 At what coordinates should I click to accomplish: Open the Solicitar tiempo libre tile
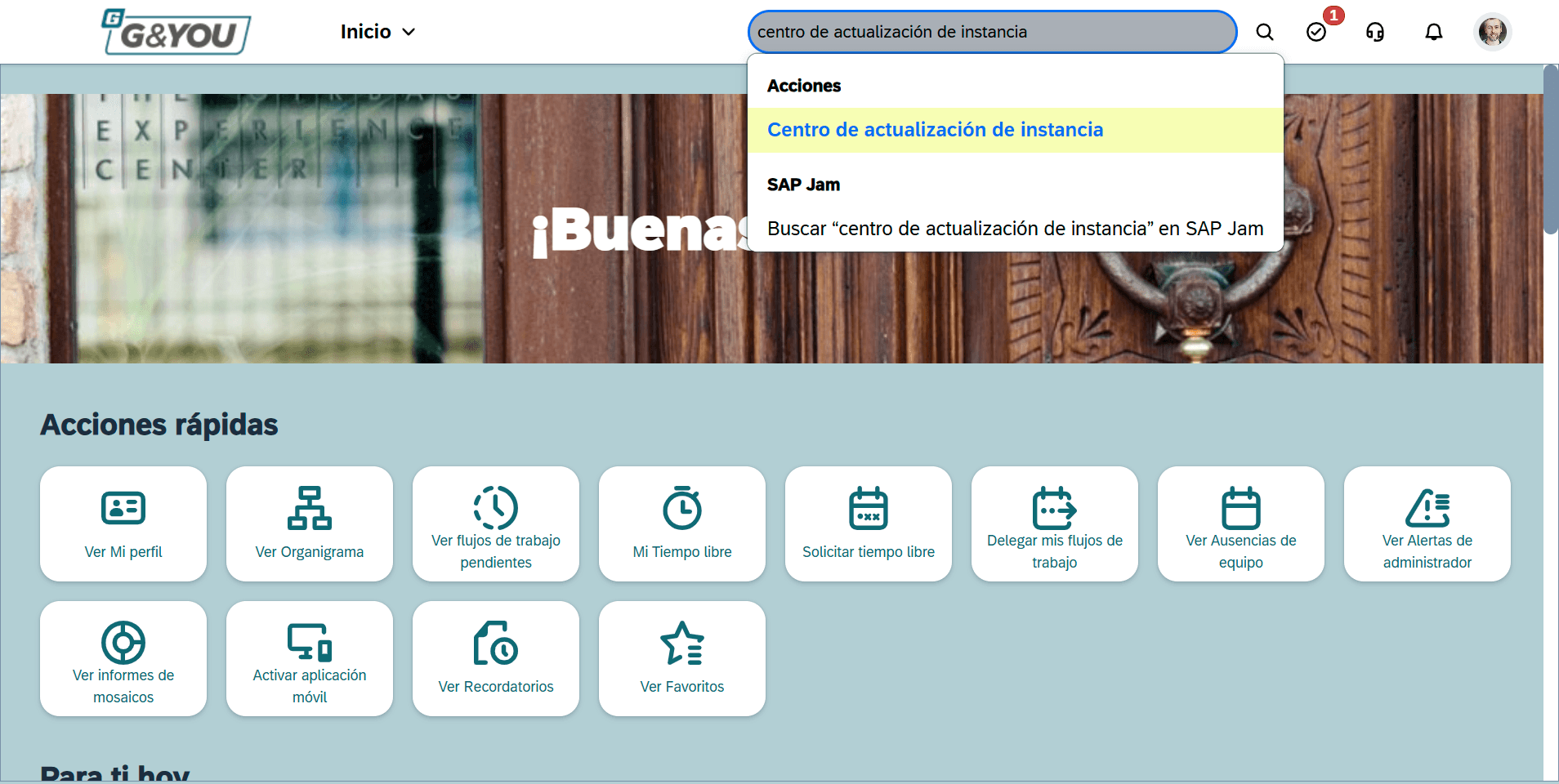tap(869, 523)
